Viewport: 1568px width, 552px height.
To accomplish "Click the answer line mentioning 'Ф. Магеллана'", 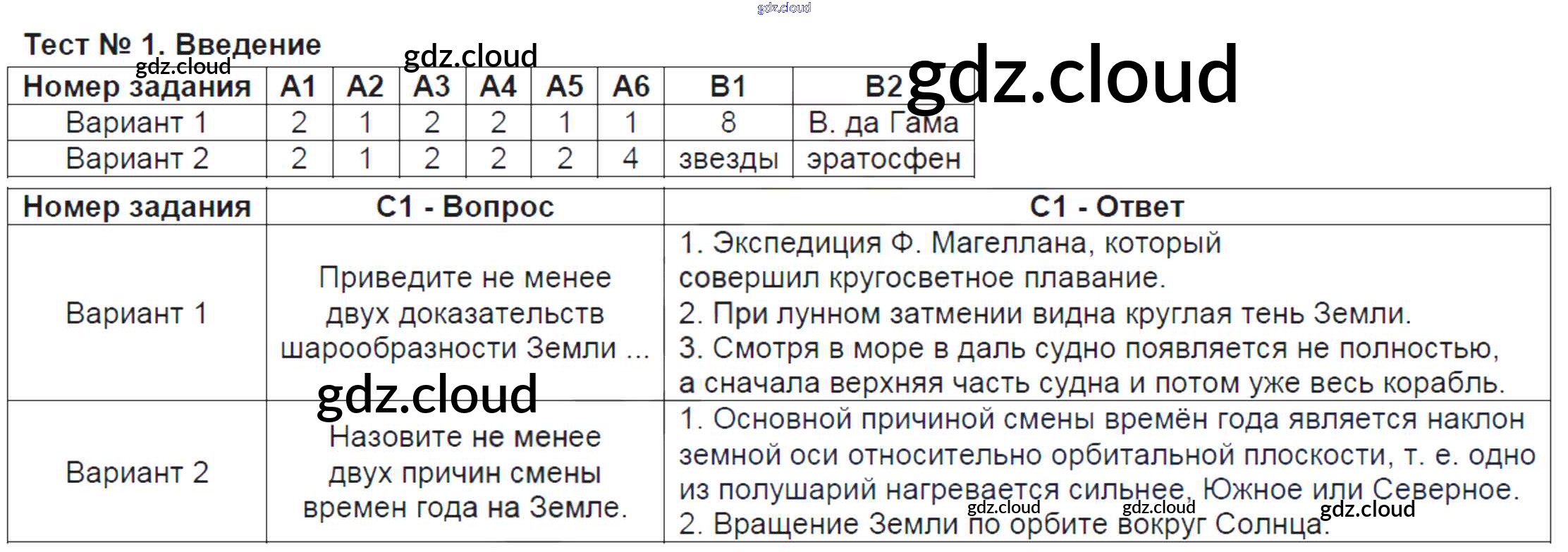I will 949,243.
